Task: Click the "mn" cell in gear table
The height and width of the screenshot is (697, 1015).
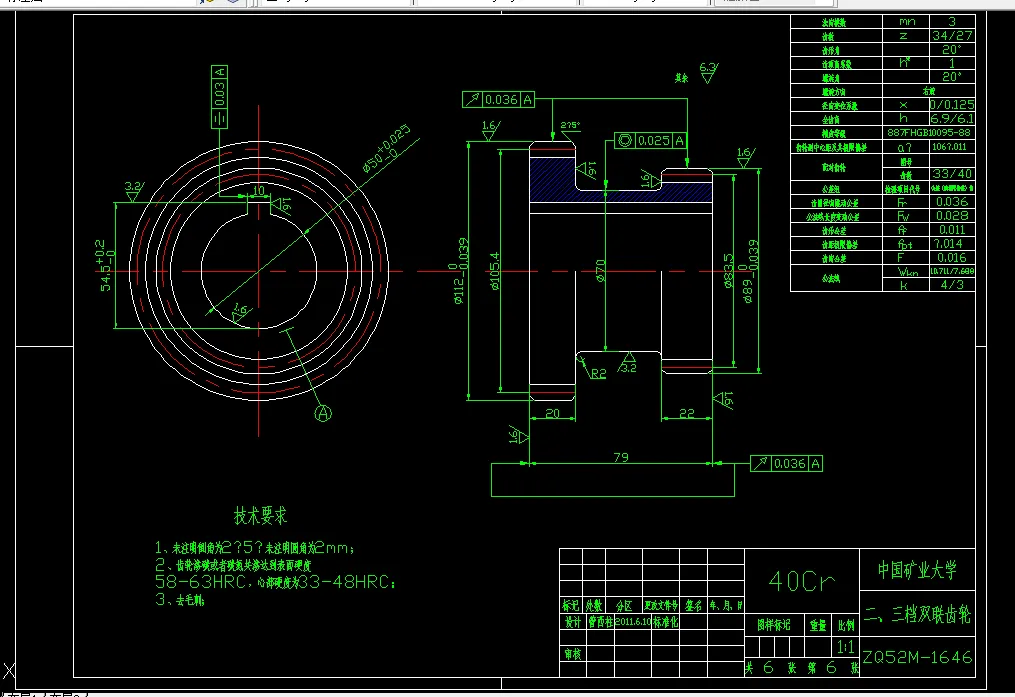Action: [x=906, y=21]
